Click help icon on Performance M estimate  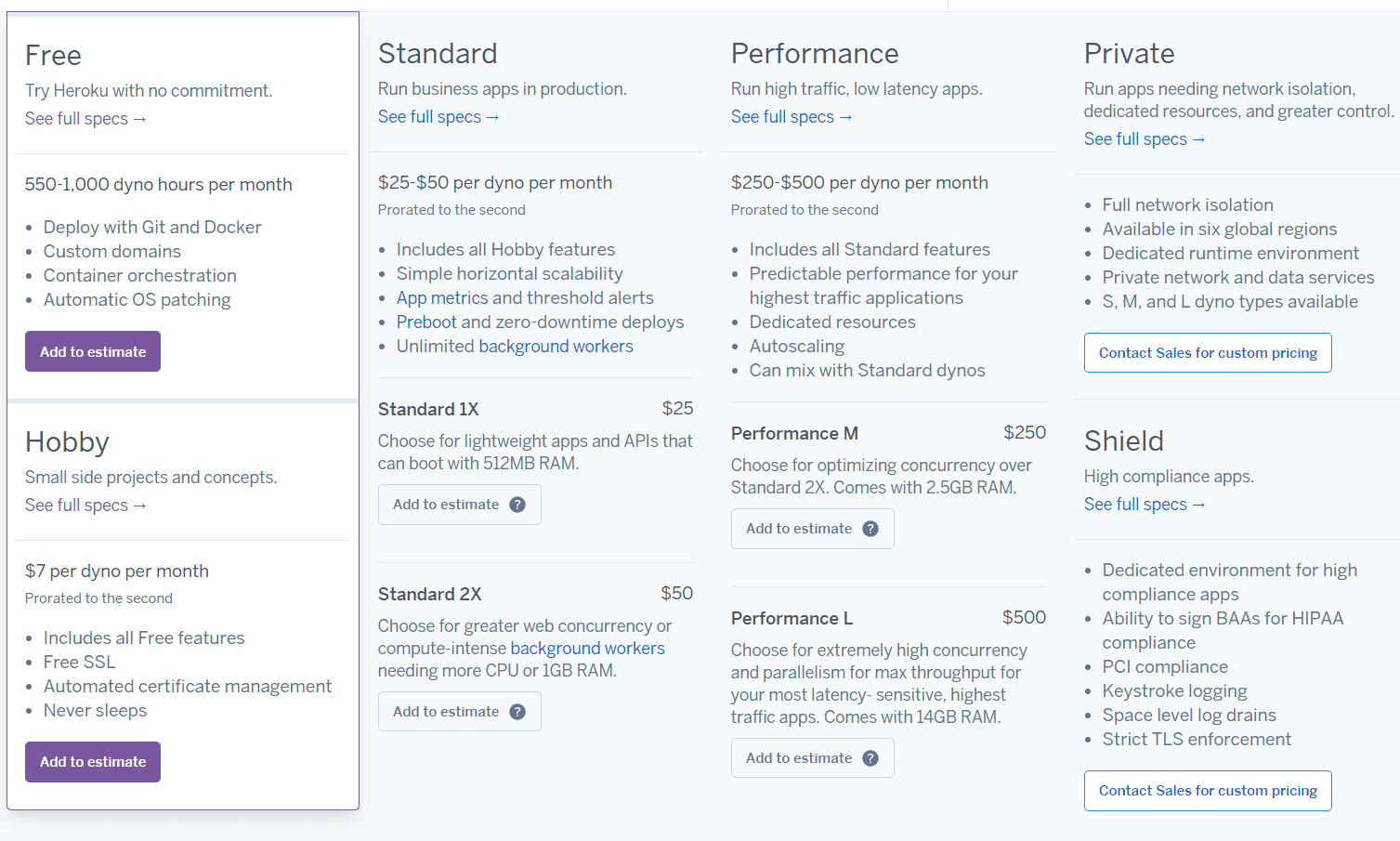[870, 529]
